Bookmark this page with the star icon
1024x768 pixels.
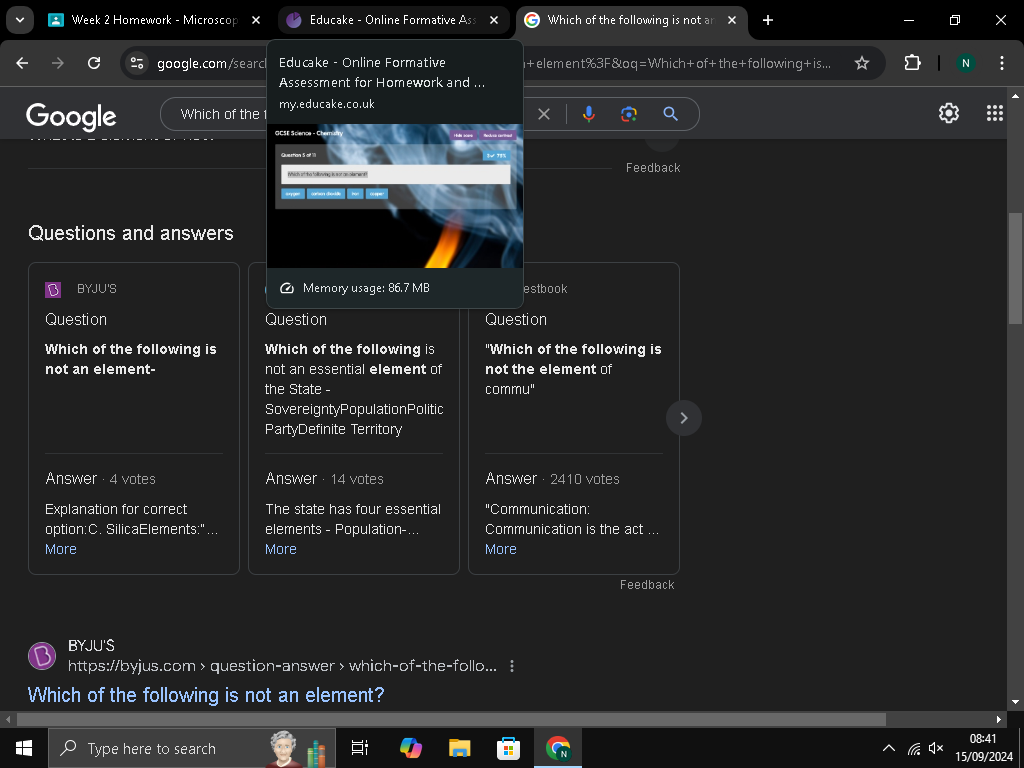click(x=862, y=63)
